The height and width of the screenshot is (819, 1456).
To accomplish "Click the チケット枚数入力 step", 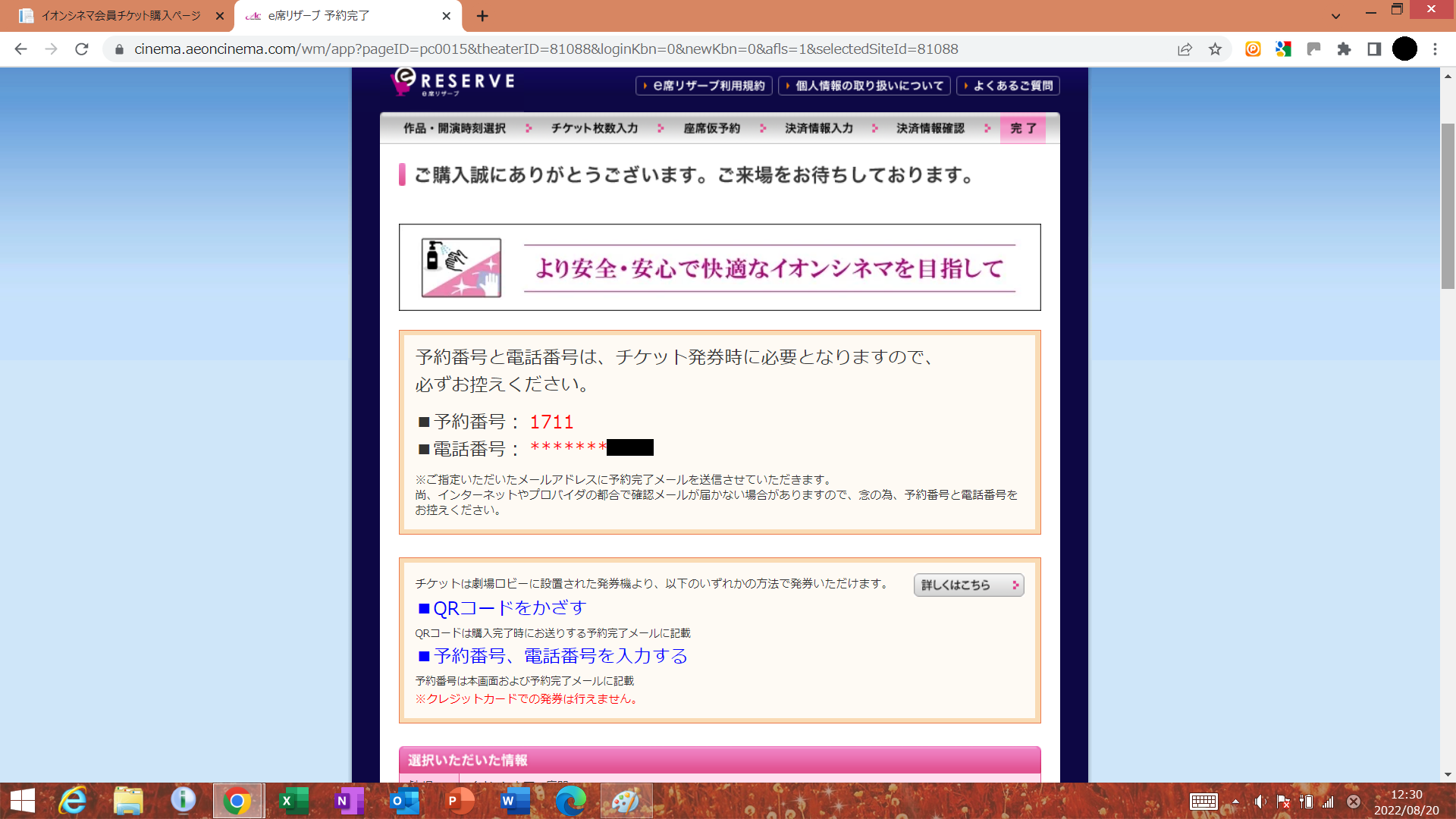I will tap(595, 128).
